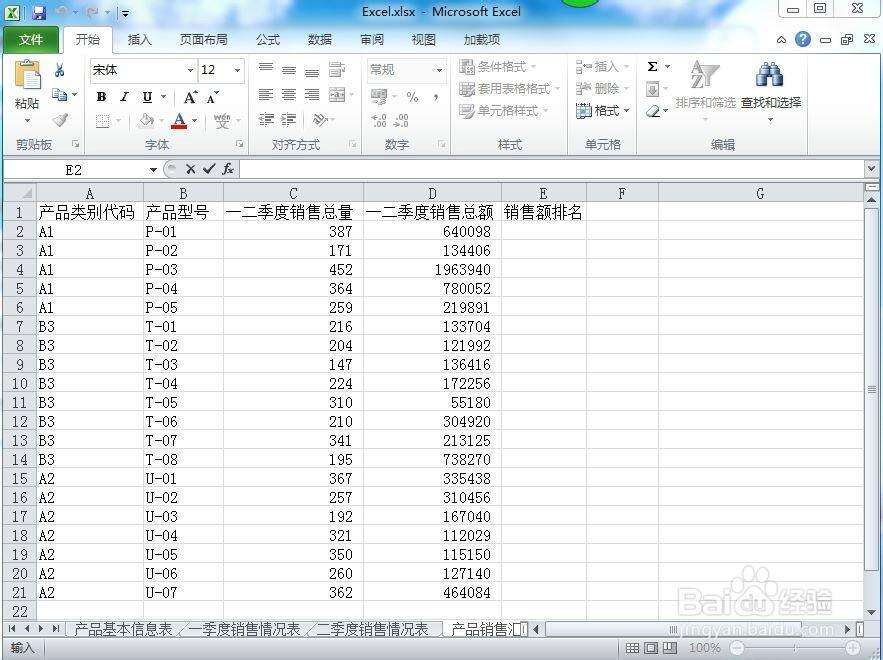Open the phonetic guide (wén) tool

(222, 121)
